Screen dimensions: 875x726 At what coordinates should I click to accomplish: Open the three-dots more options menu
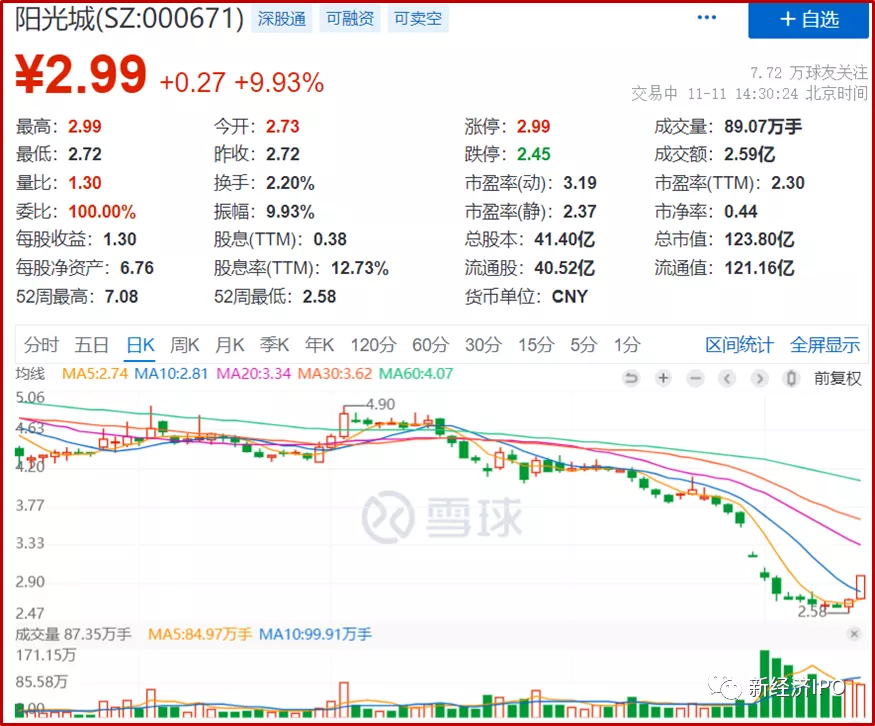706,18
